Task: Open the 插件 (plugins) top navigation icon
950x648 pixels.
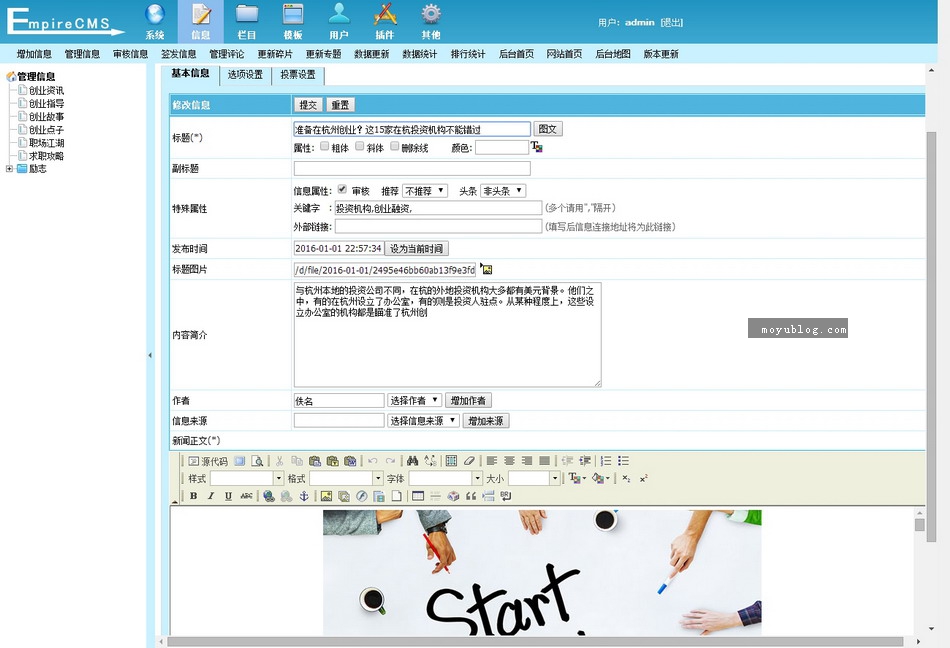Action: pyautogui.click(x=384, y=20)
